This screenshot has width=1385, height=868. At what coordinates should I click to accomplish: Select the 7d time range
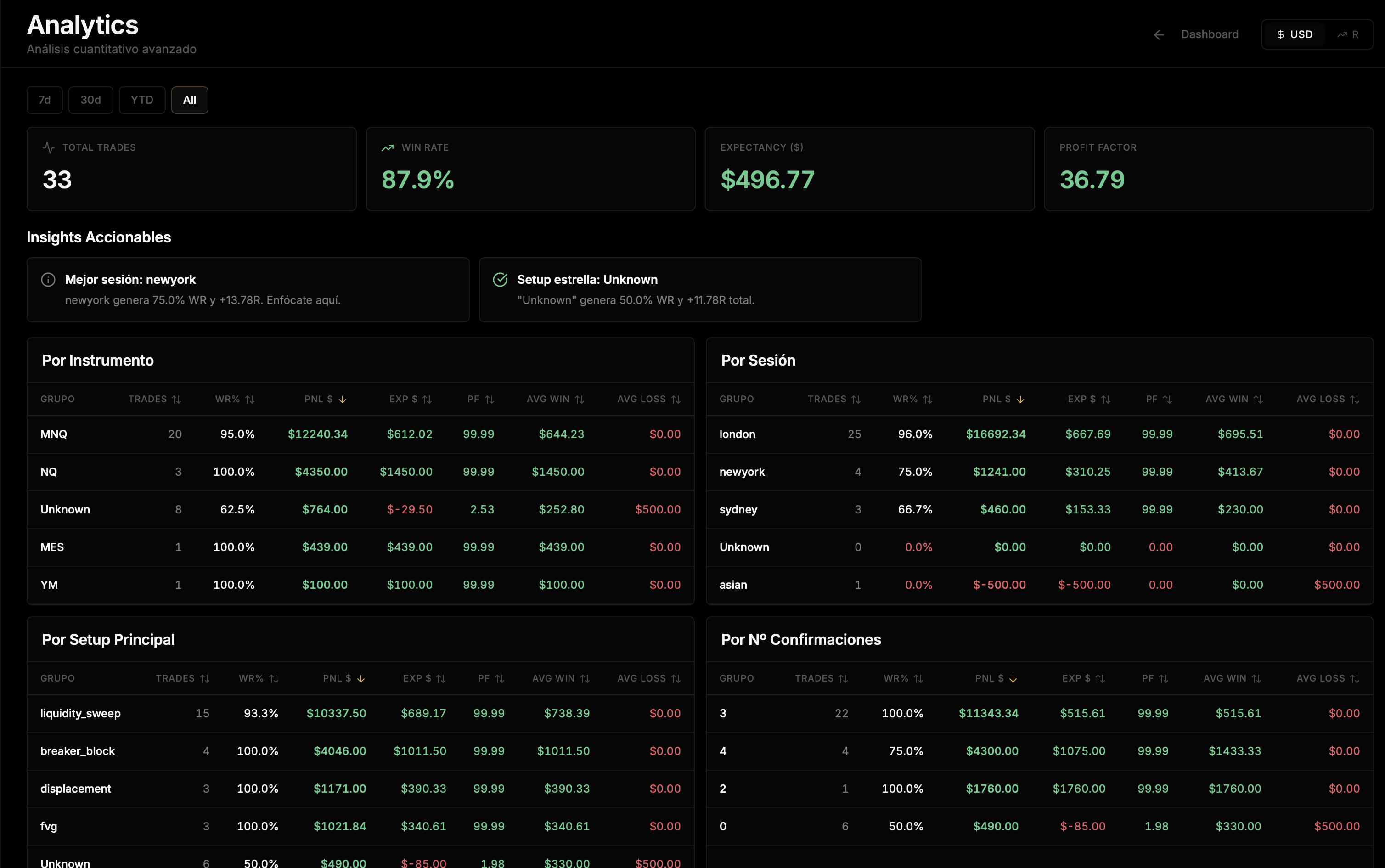[45, 100]
